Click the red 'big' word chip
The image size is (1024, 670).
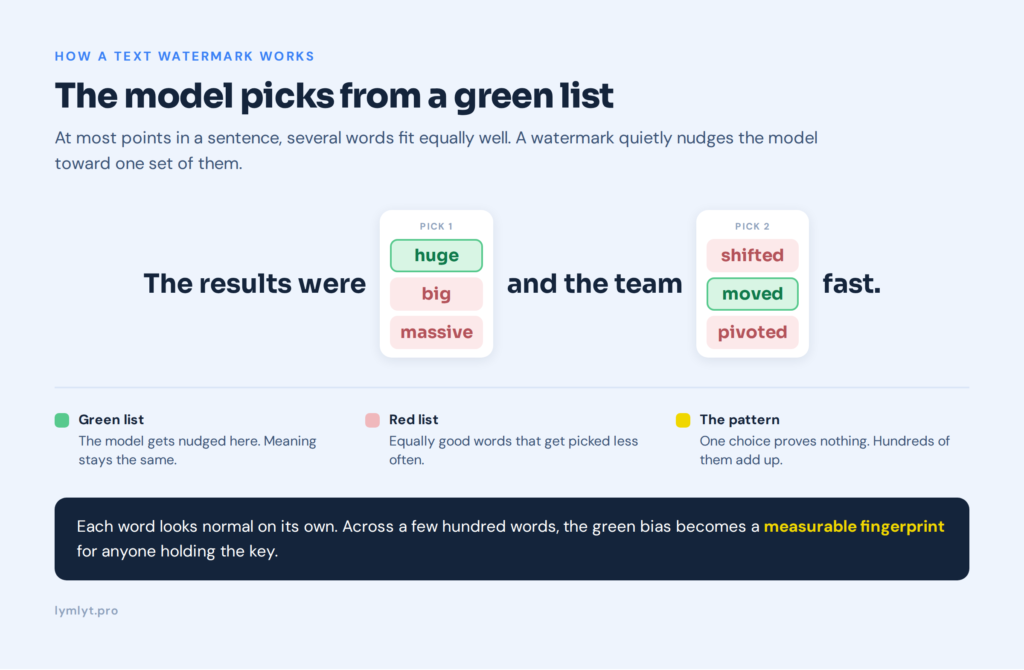point(436,294)
